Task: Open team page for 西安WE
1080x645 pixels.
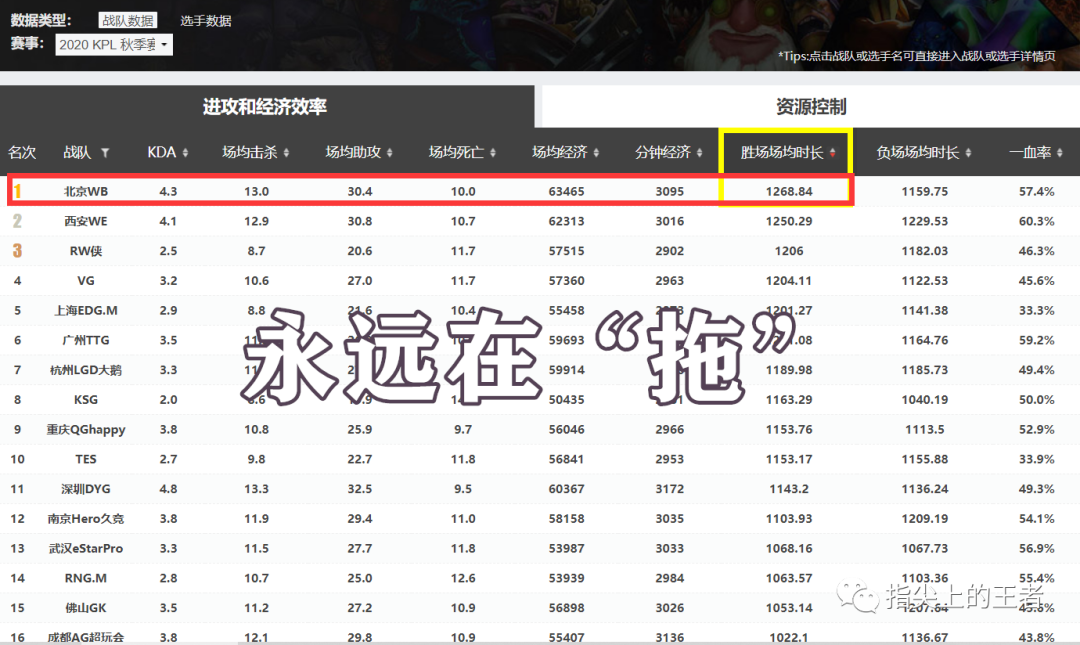Action: point(85,221)
